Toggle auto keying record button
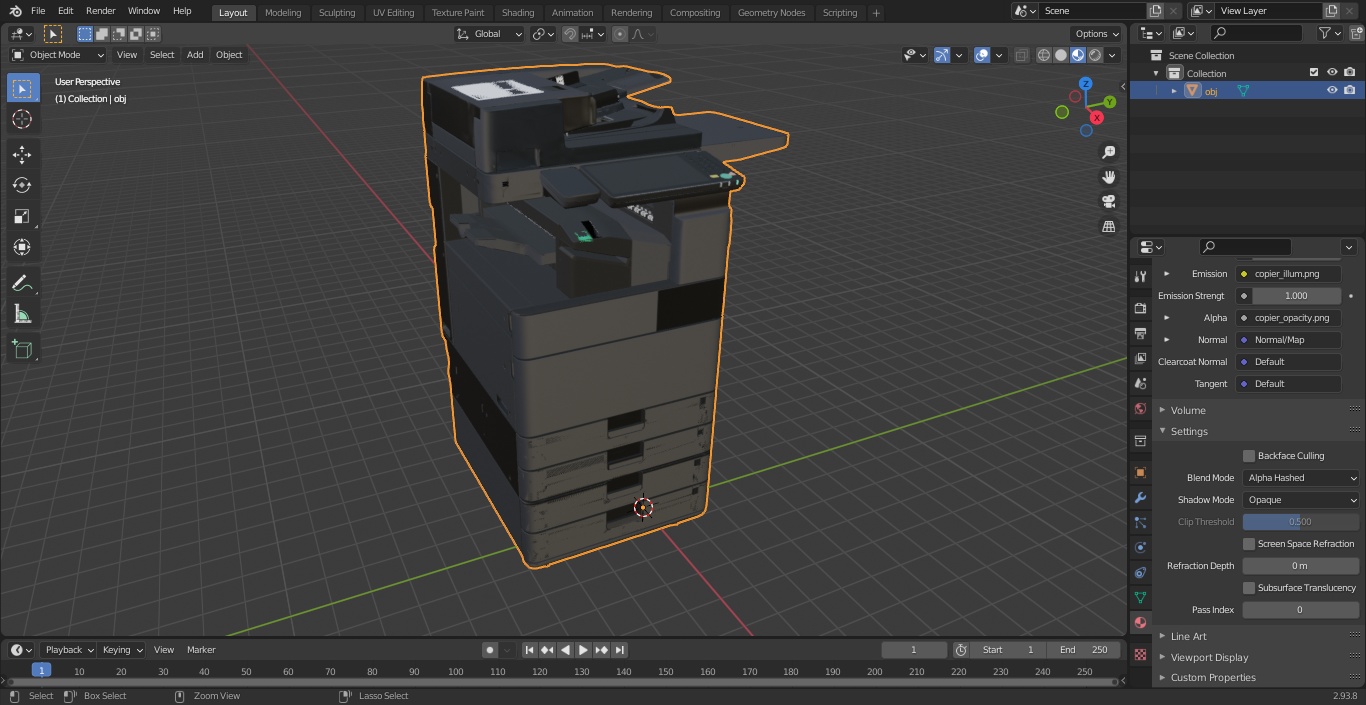This screenshot has height=705, width=1366. coord(490,650)
